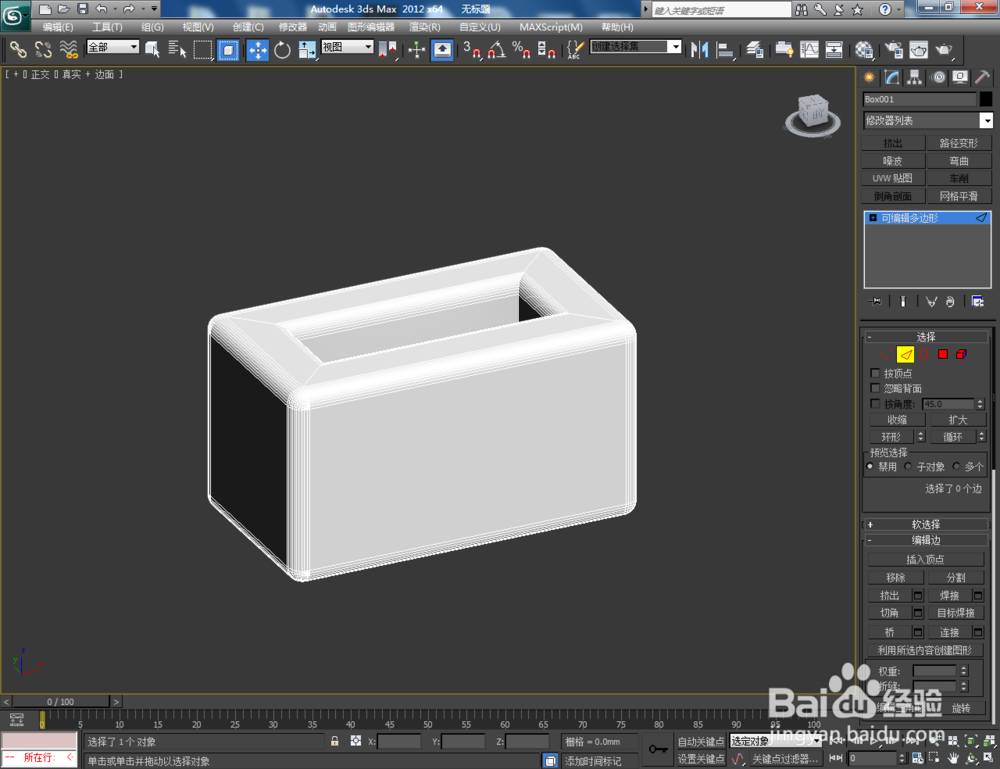The image size is (1000, 769).
Task: Click the teapot Render Production icon
Action: coord(943,49)
